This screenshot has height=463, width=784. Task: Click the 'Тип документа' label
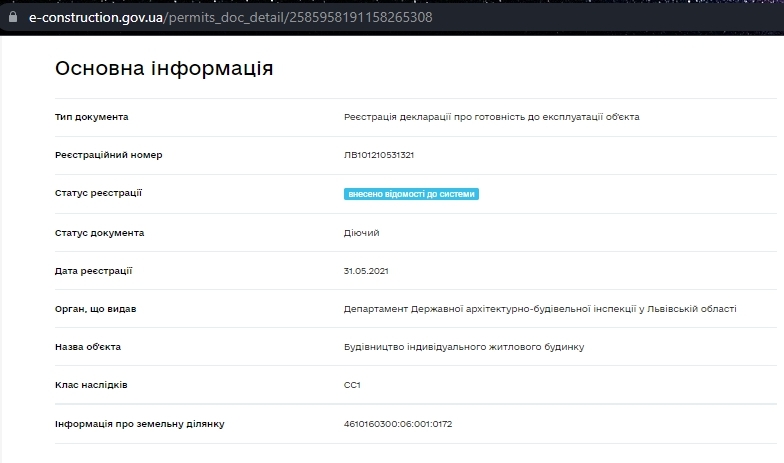(x=92, y=117)
